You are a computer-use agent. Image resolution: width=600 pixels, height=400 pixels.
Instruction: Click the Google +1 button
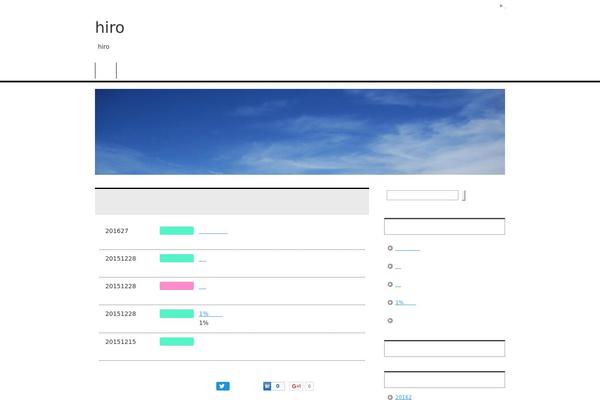(296, 386)
